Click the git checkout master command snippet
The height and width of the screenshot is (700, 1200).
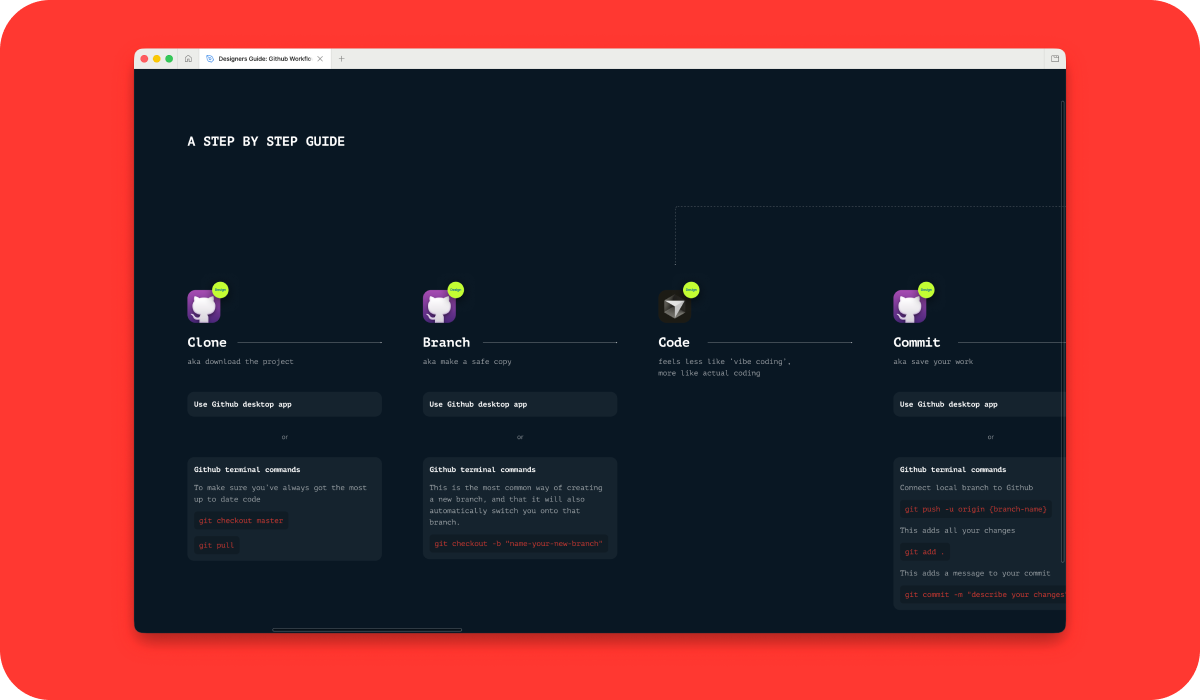click(241, 520)
